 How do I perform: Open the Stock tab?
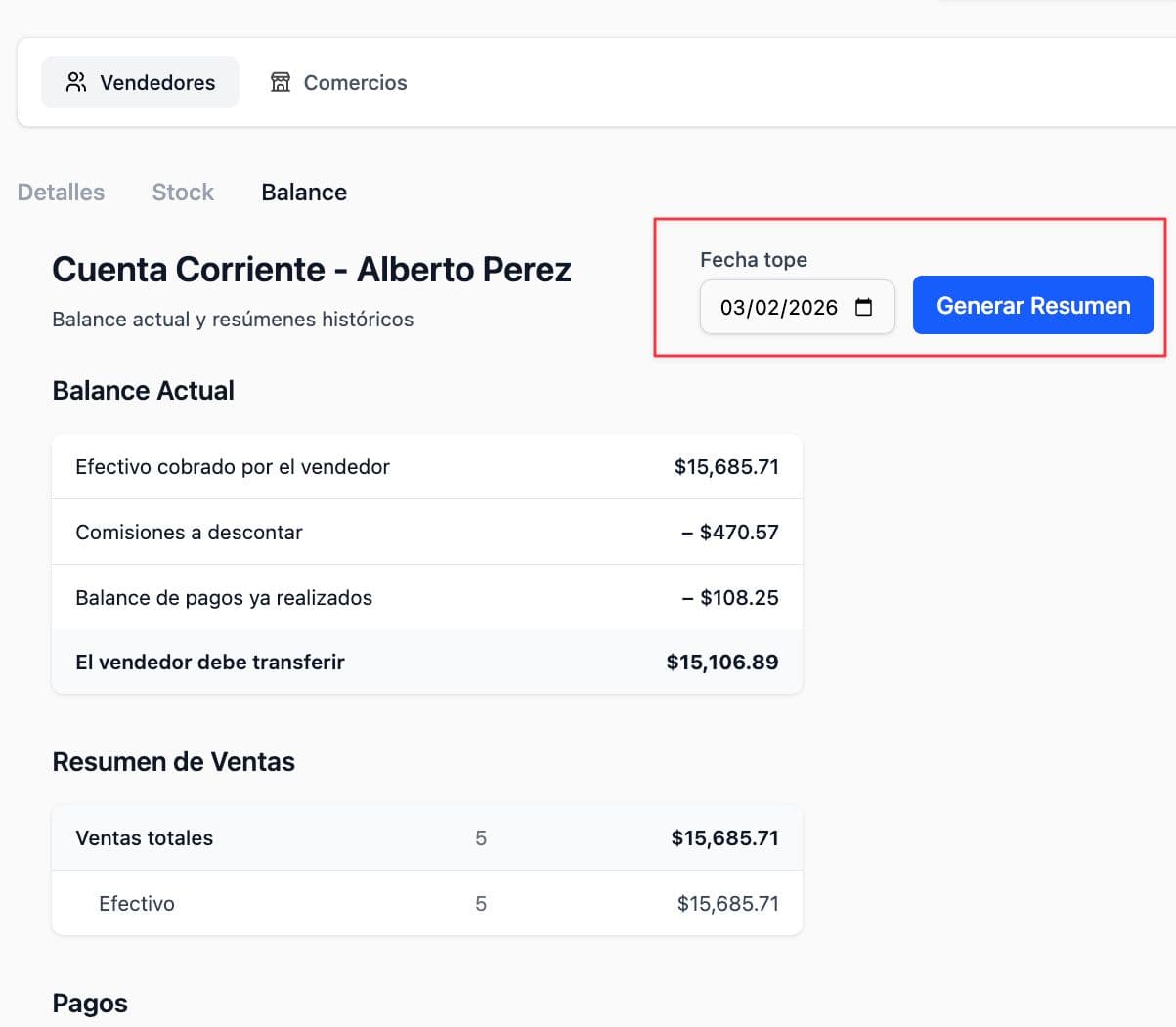tap(182, 192)
